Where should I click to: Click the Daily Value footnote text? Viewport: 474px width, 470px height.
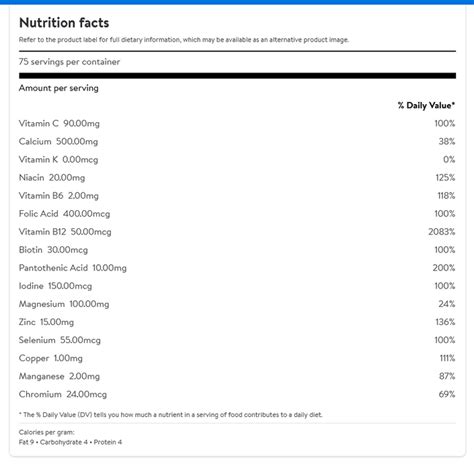coord(171,415)
